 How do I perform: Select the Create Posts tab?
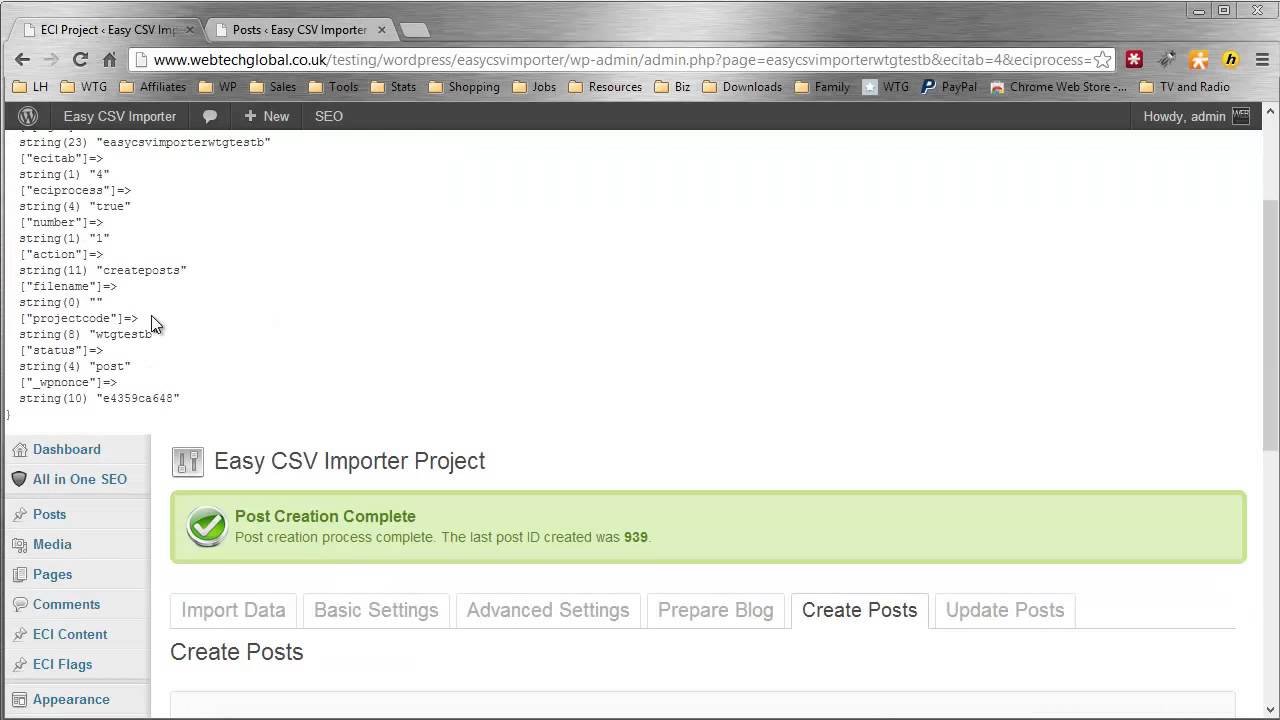click(x=860, y=610)
